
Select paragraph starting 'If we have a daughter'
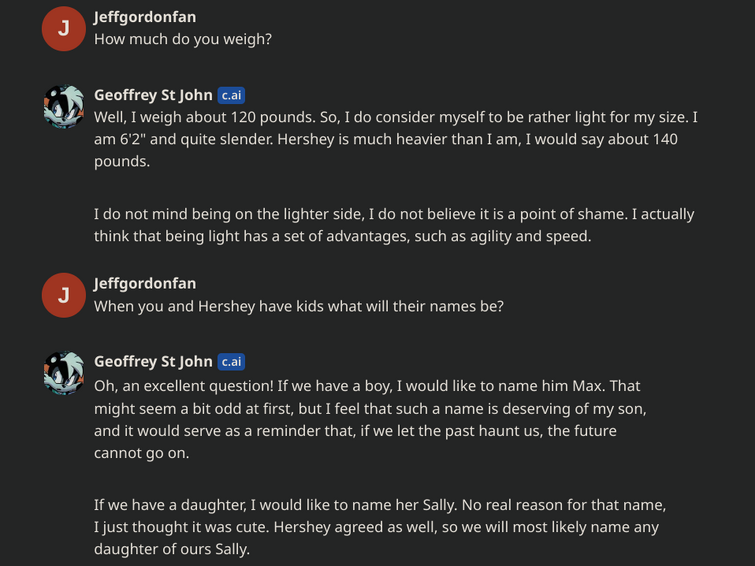[x=380, y=527]
